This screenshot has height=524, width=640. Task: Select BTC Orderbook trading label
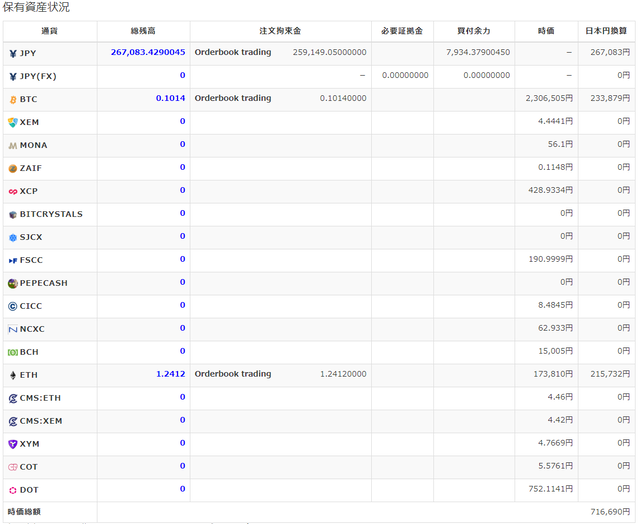click(x=233, y=98)
